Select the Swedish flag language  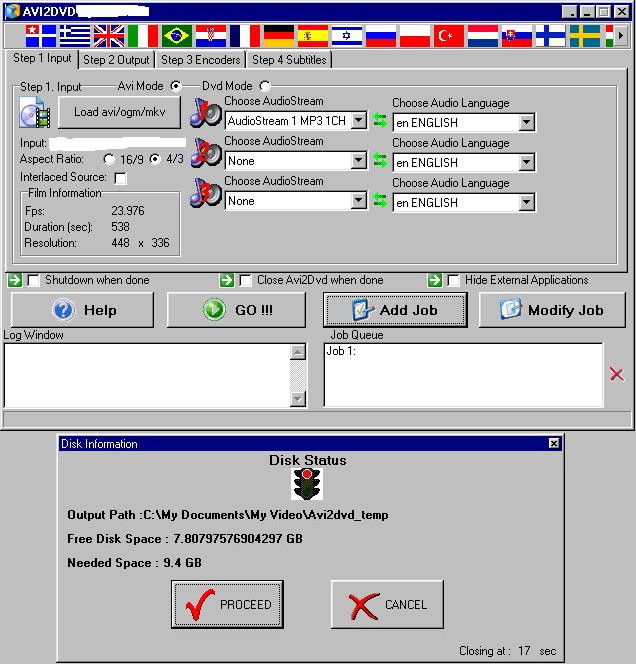tap(585, 36)
